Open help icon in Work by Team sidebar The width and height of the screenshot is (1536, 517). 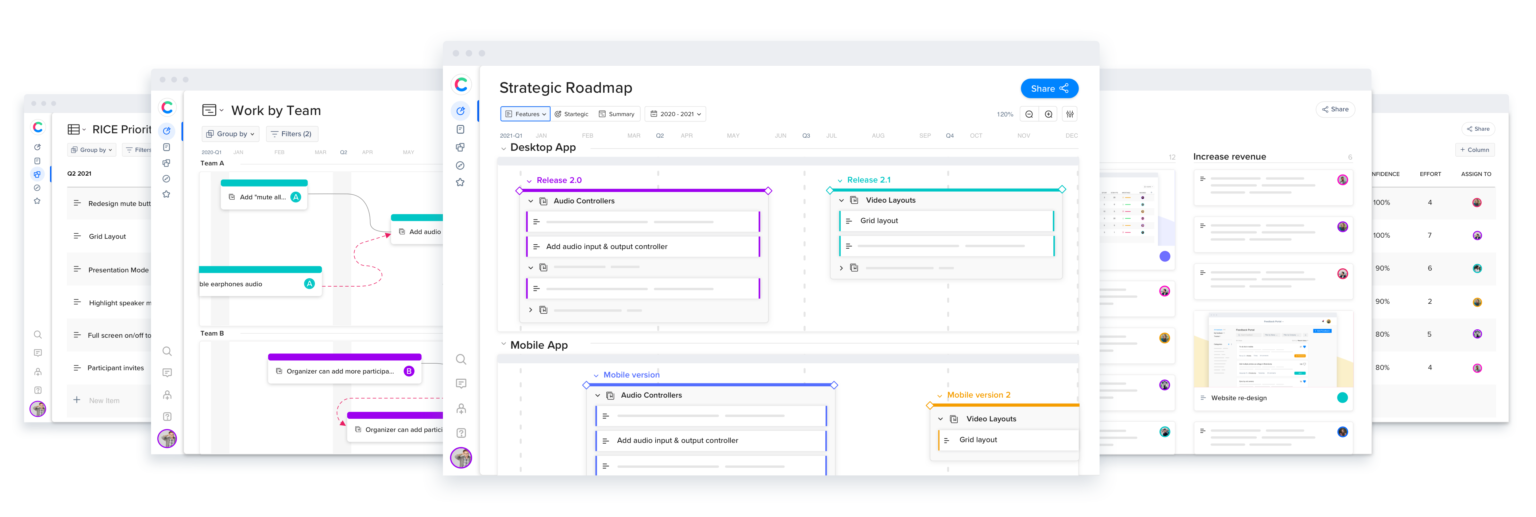pyautogui.click(x=167, y=416)
